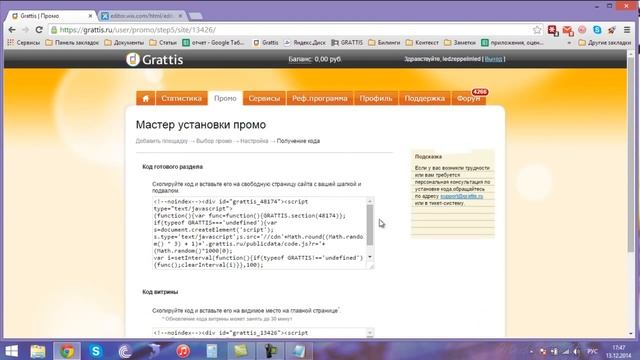Open the Статистика tab
640x360 pixels.
pos(181,98)
